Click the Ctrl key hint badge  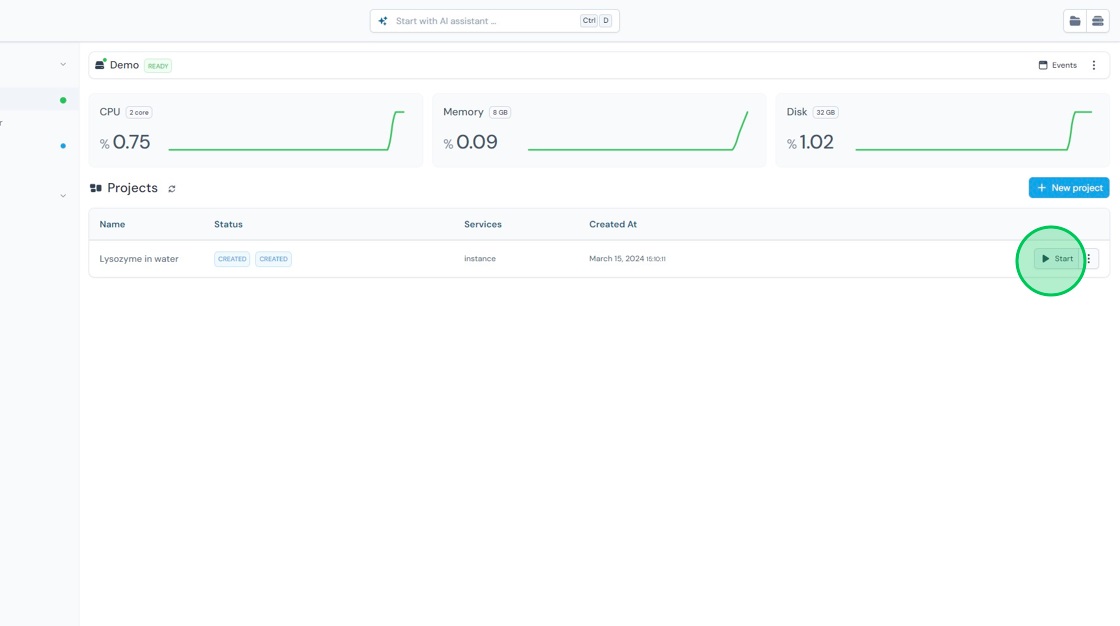[589, 21]
